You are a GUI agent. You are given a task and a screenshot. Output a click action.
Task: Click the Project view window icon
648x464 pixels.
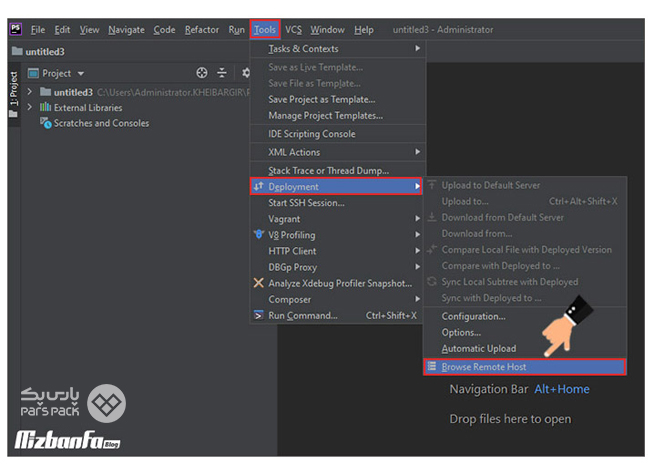(33, 74)
